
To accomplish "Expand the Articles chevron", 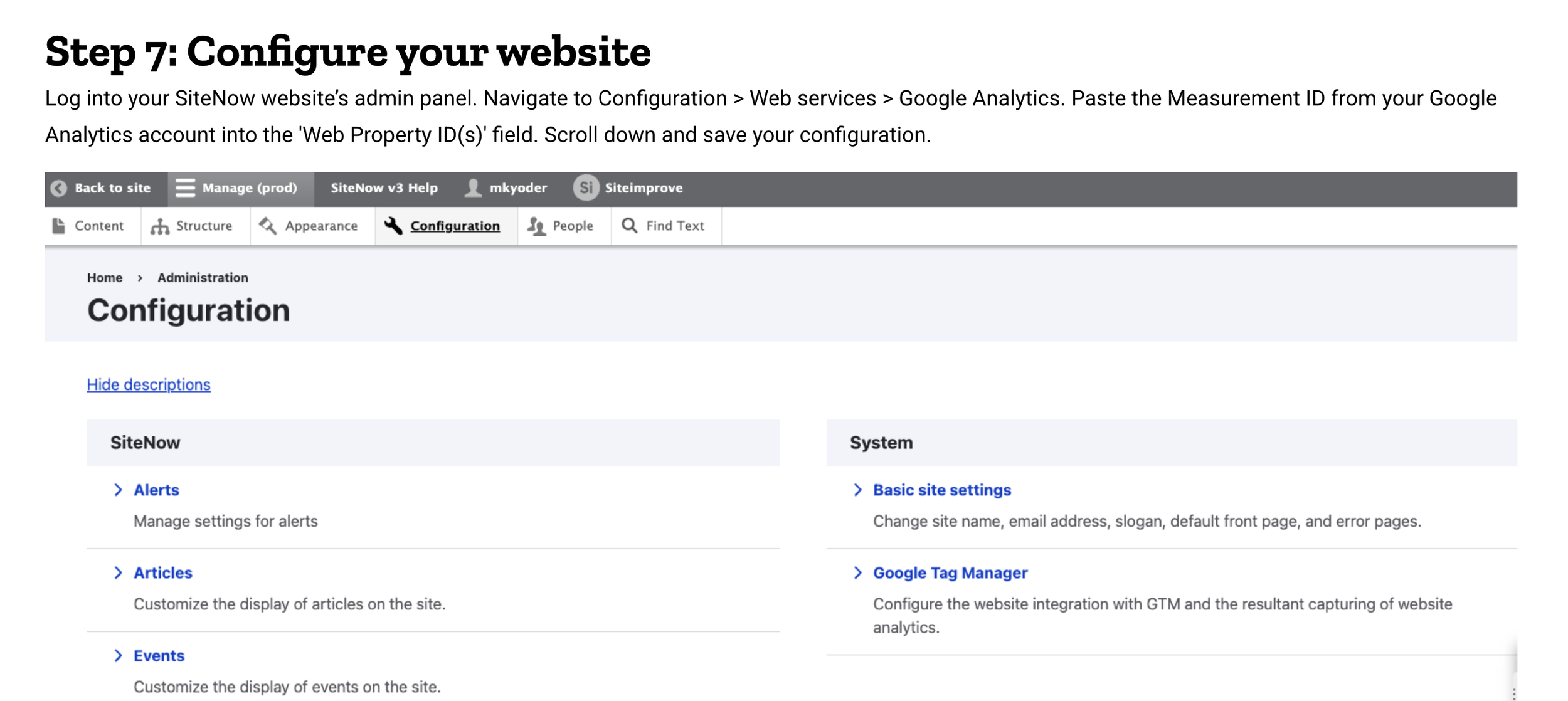I will (118, 572).
